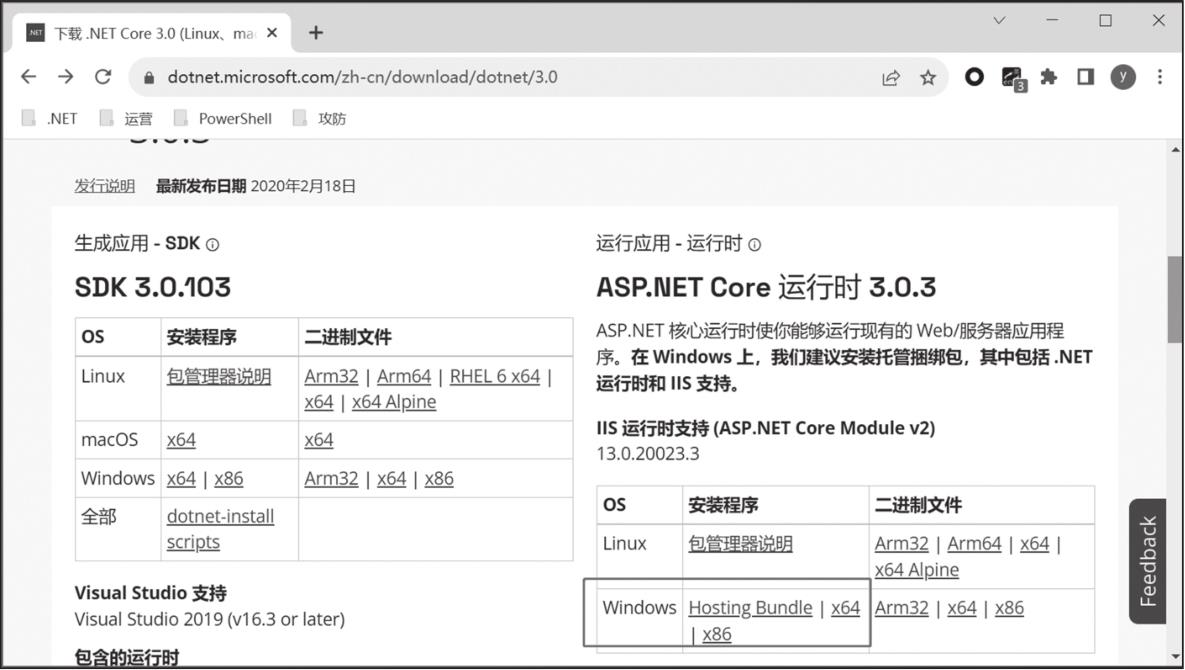
Task: Open the extension showing badge 3
Action: click(x=1013, y=78)
